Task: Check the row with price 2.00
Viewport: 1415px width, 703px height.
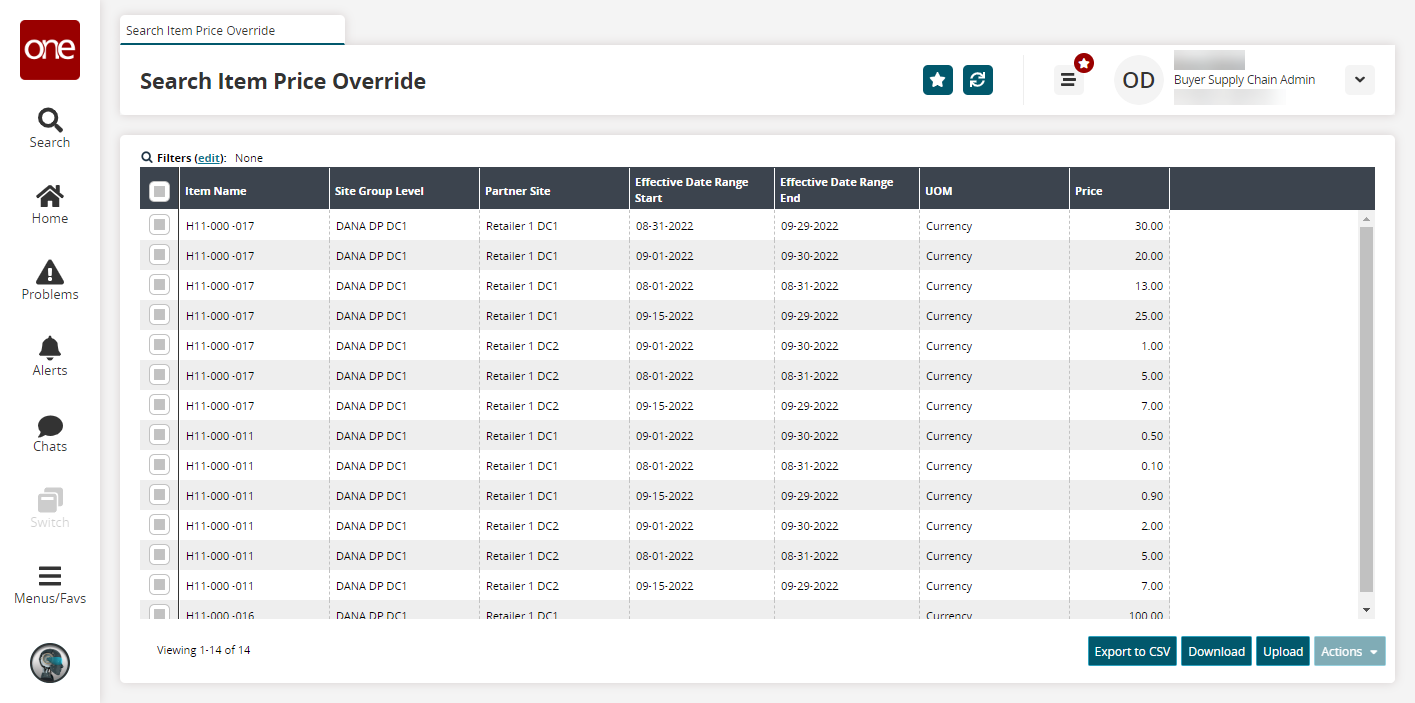Action: (x=159, y=525)
